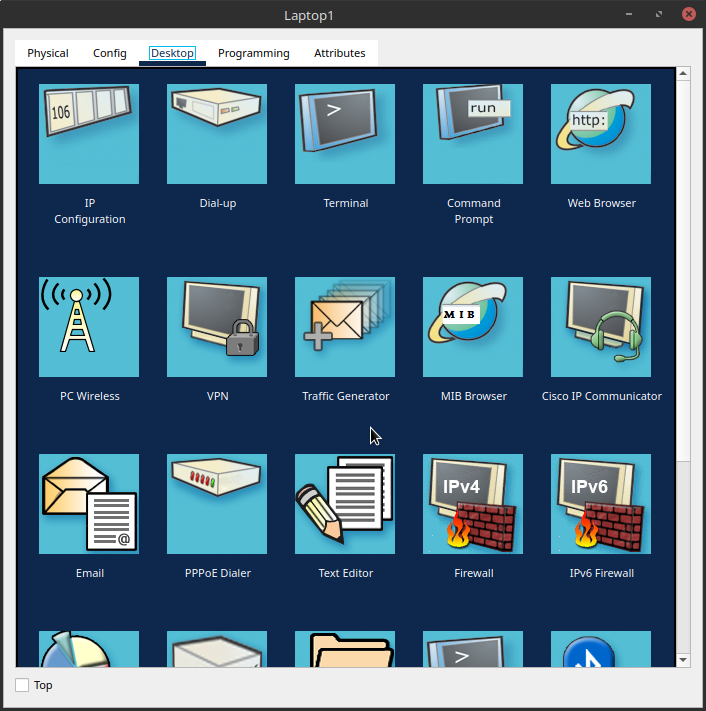Open the IPv4 Firewall settings
This screenshot has height=711, width=706.
(473, 504)
